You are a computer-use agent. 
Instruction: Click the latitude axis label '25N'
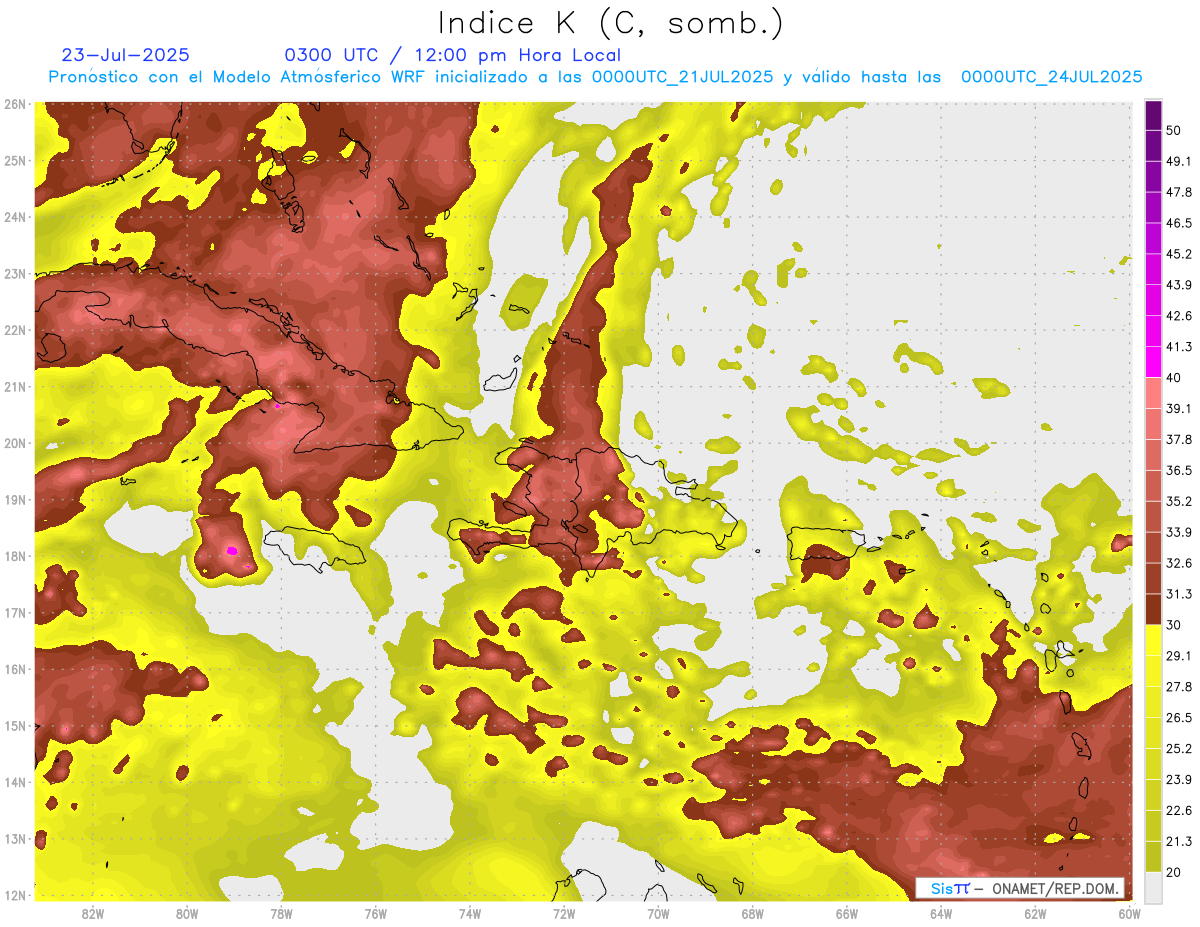point(15,160)
